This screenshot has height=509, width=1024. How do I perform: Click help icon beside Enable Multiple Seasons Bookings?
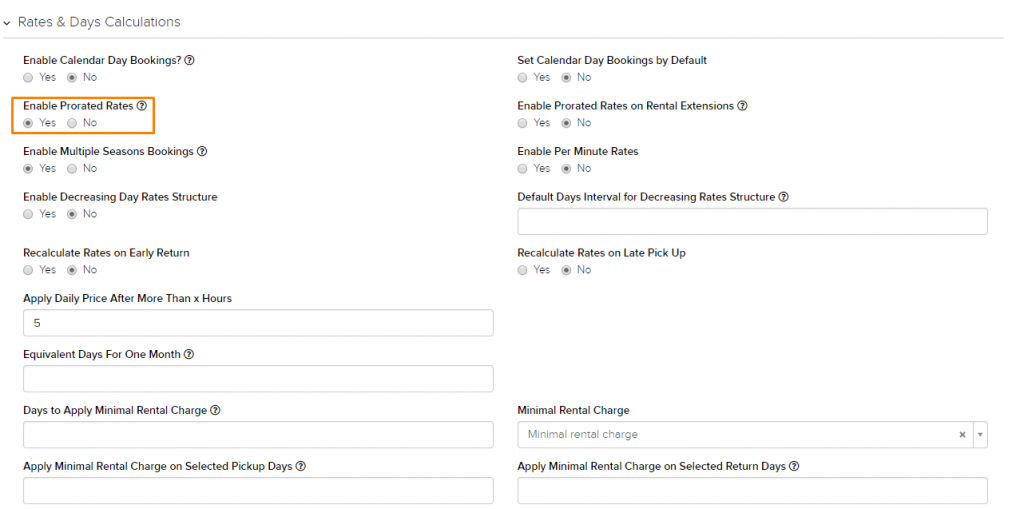point(202,152)
